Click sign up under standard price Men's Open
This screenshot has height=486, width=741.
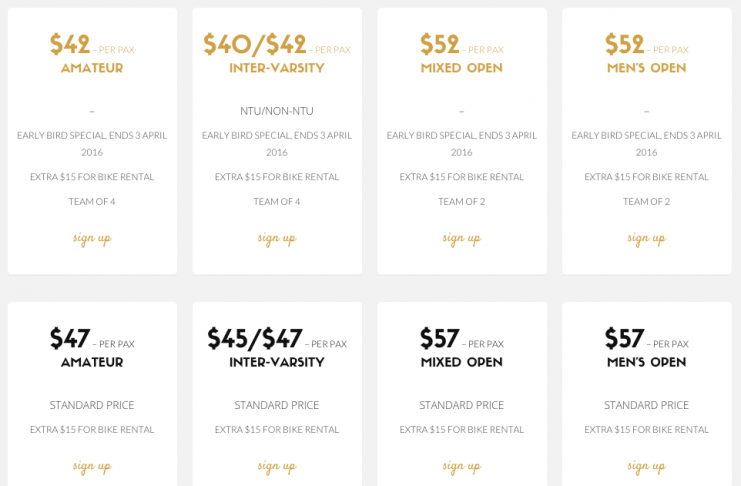[x=646, y=466]
